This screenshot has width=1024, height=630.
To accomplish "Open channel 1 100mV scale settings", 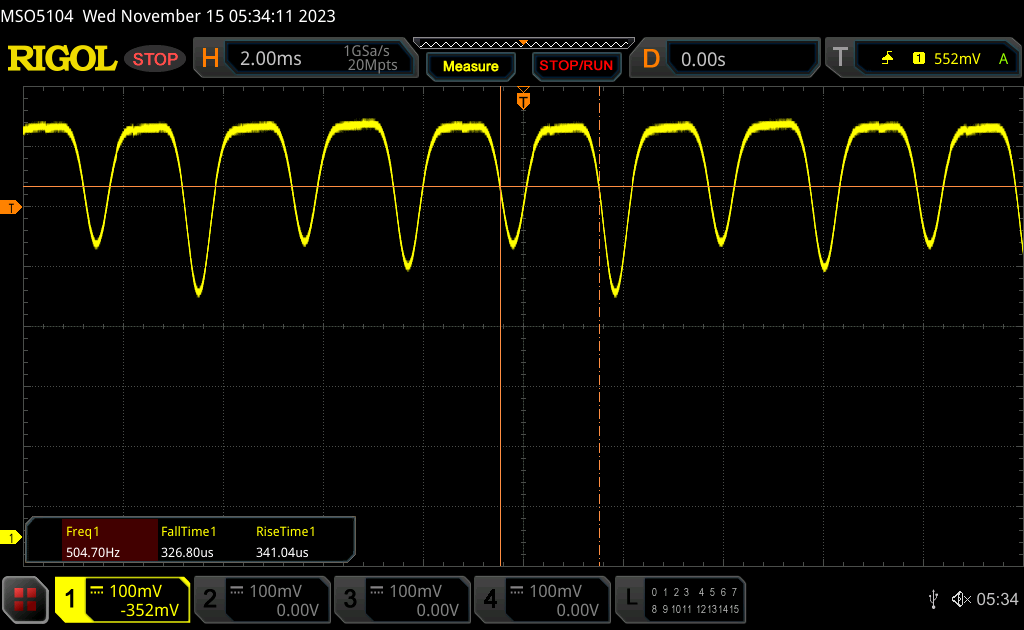I will [x=135, y=591].
